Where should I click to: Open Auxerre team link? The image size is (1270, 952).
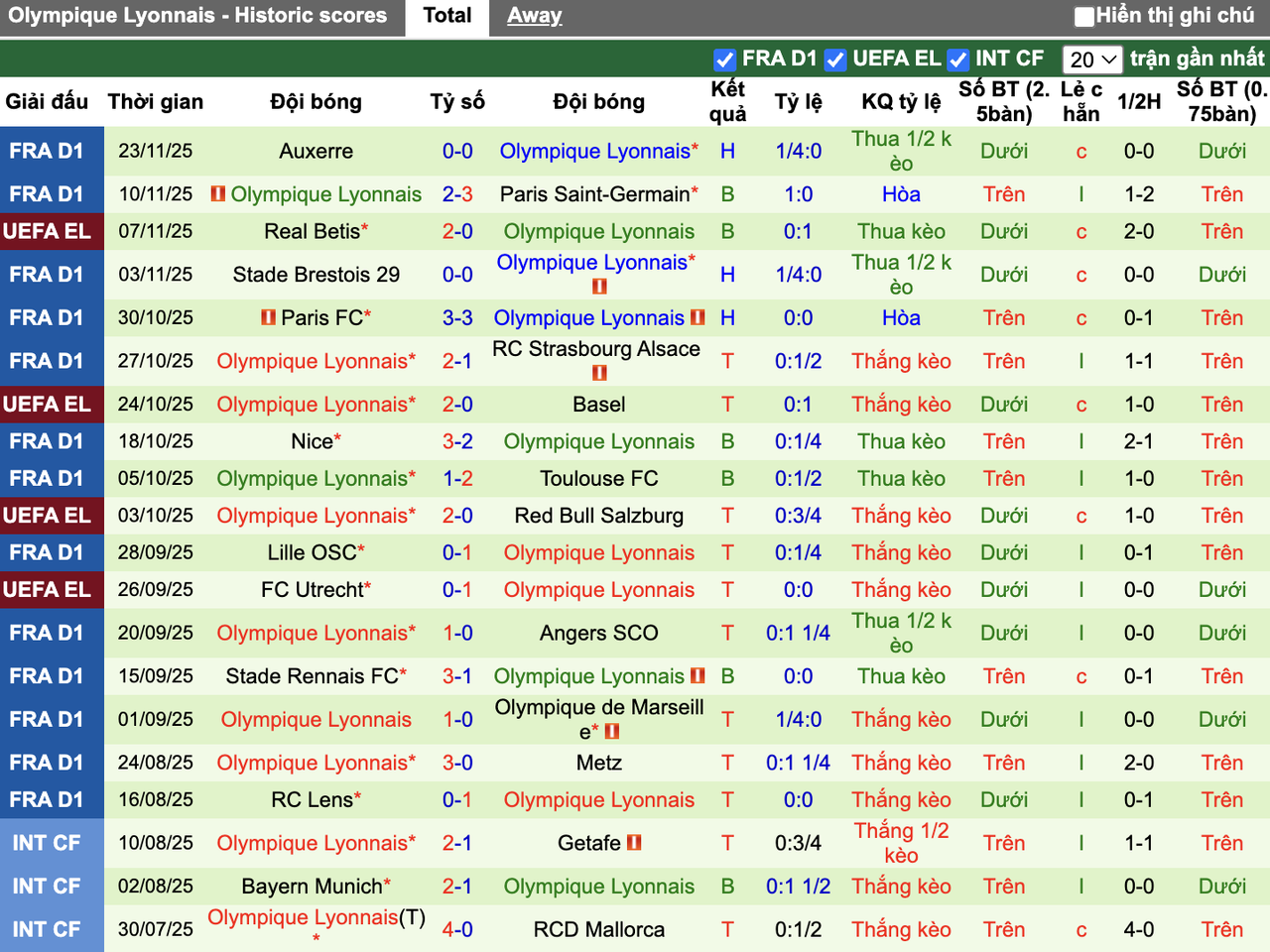point(316,152)
